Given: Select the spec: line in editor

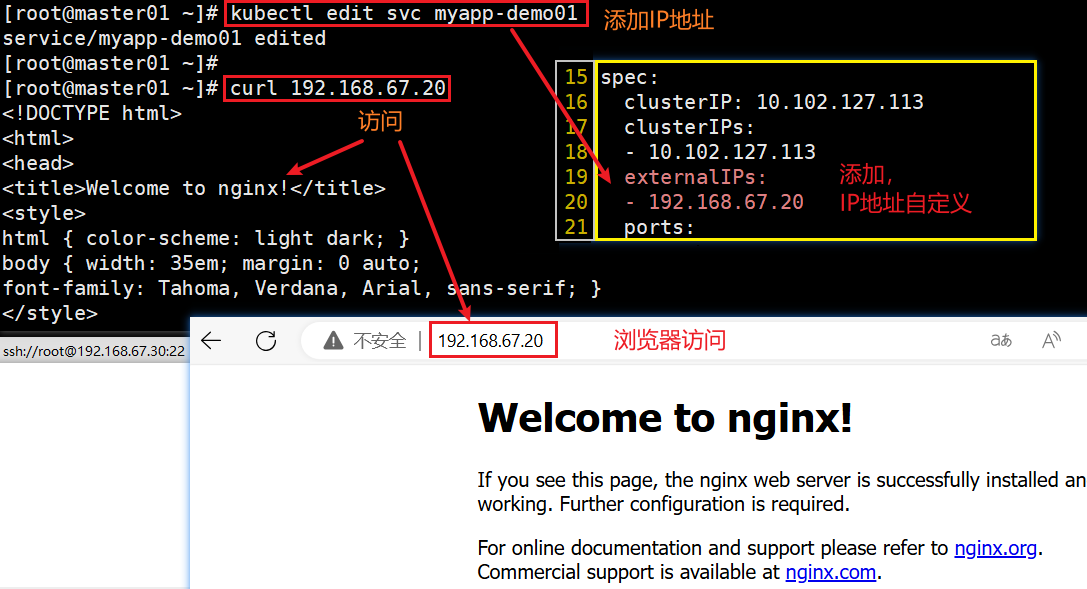Looking at the screenshot, I should point(629,77).
